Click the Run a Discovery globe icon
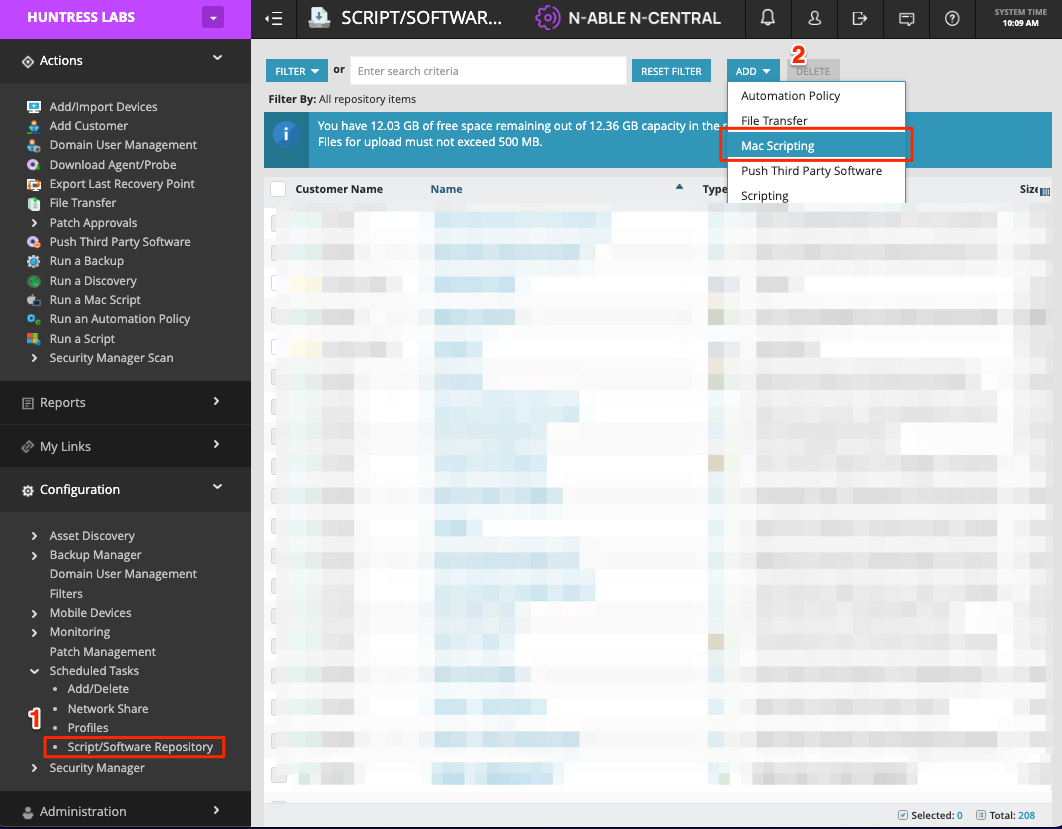 click(x=33, y=280)
